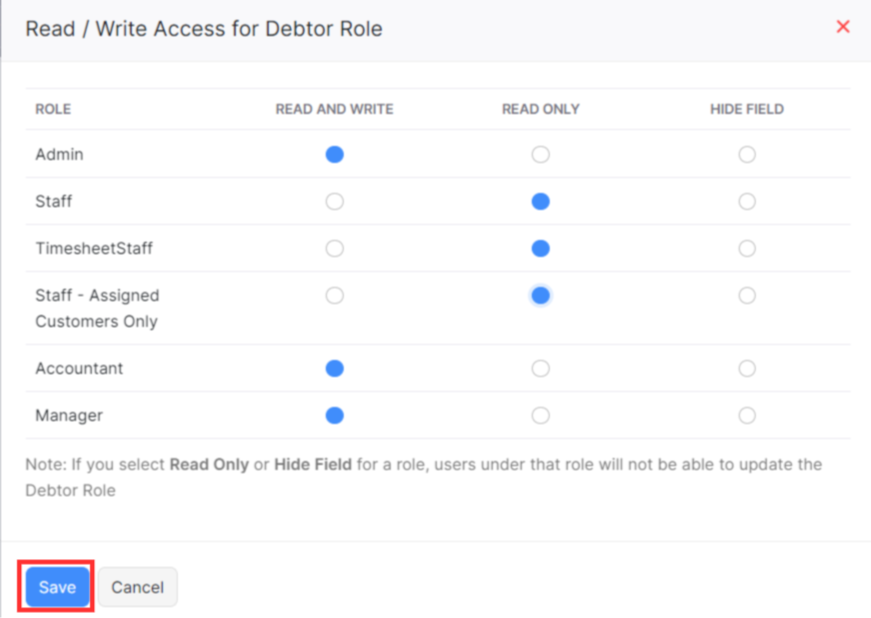This screenshot has height=618, width=871.
Task: Save the Debtor Role access settings
Action: tap(56, 587)
